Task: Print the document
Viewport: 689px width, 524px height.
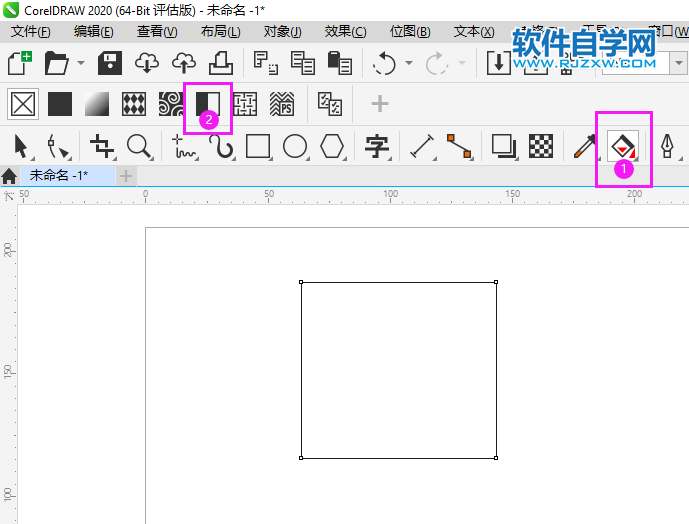Action: pos(221,63)
